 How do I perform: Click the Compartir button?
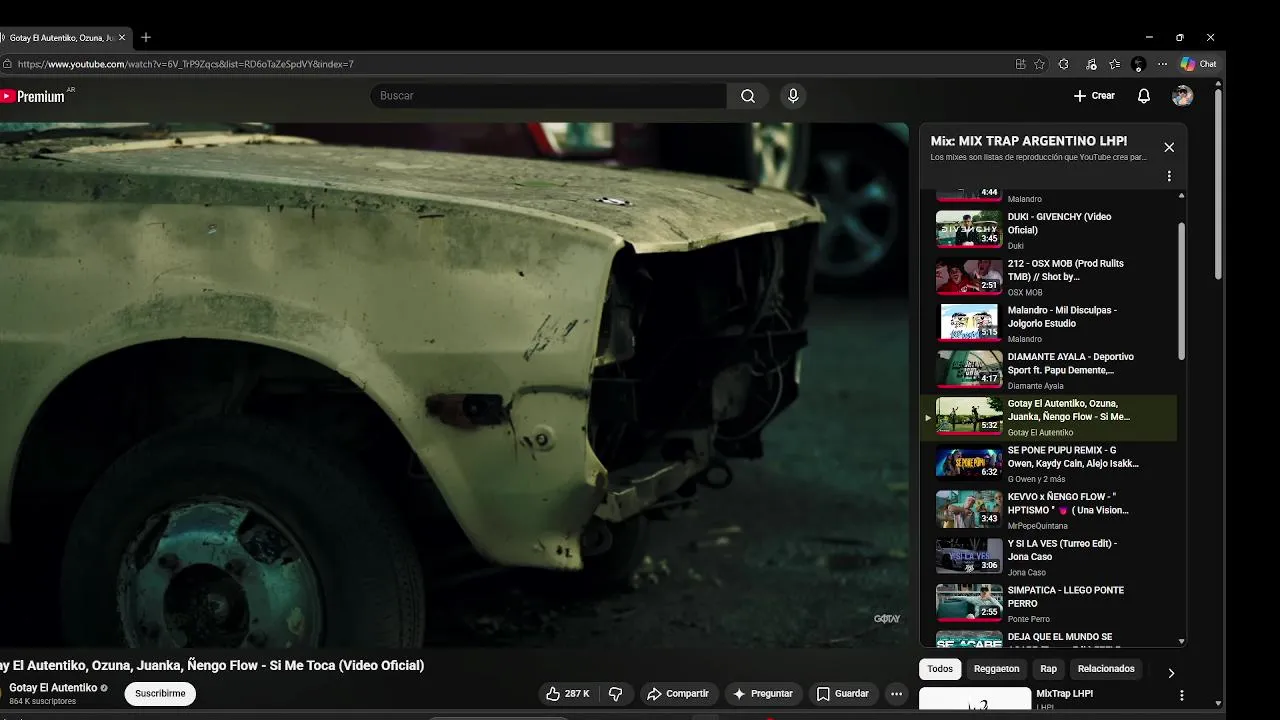(677, 694)
